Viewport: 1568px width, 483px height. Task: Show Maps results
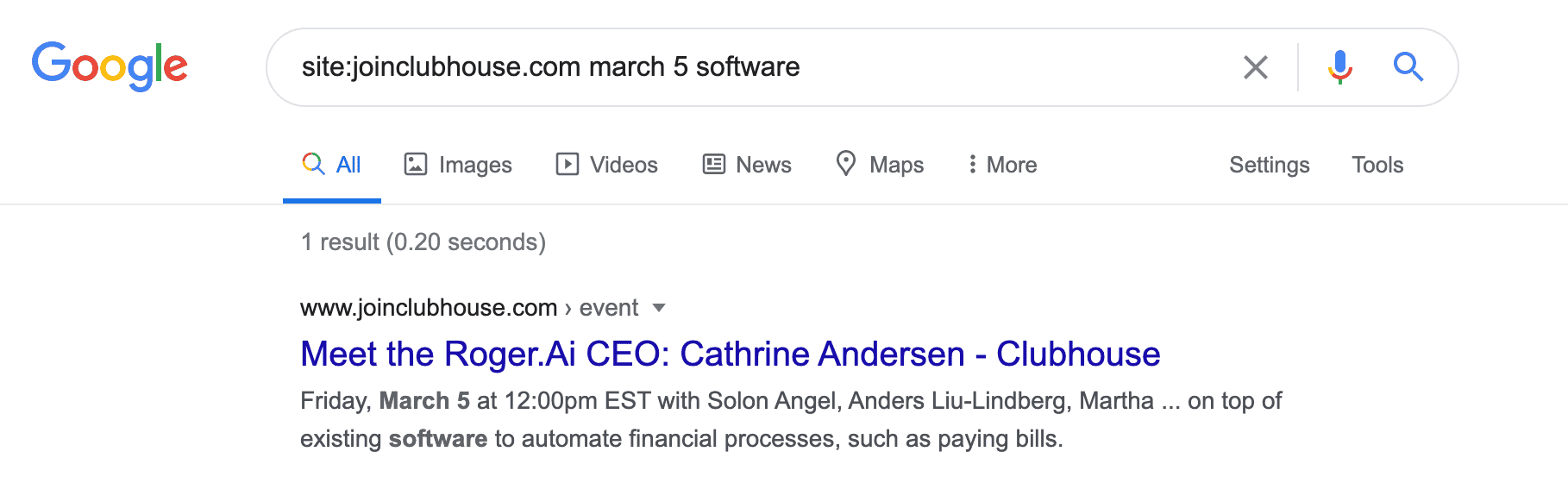tap(880, 165)
